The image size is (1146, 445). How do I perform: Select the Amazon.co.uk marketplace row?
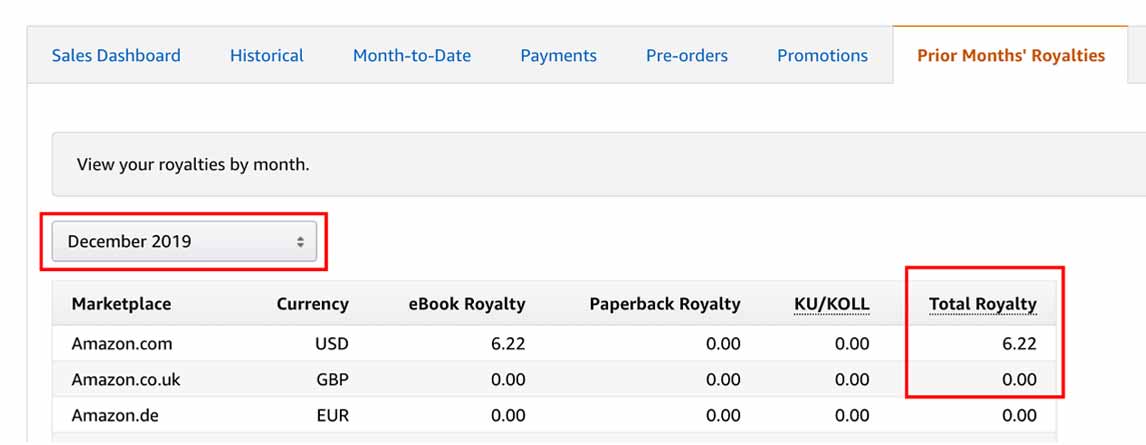coord(554,379)
